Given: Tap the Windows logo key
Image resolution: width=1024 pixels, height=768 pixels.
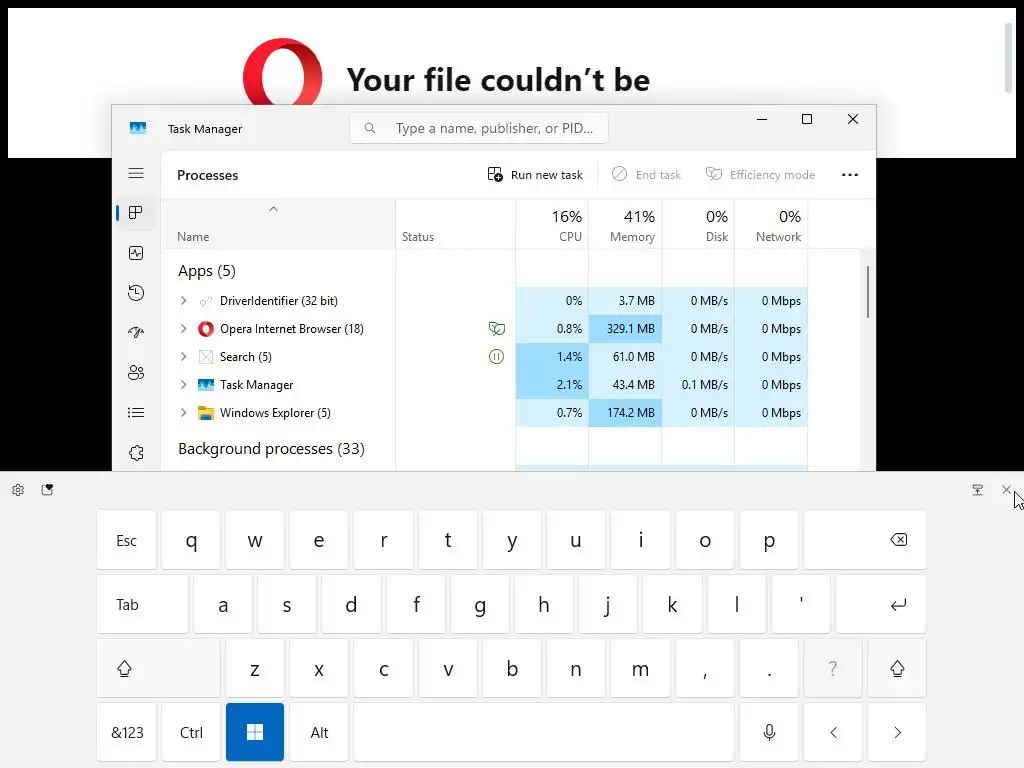Looking at the screenshot, I should pyautogui.click(x=255, y=732).
